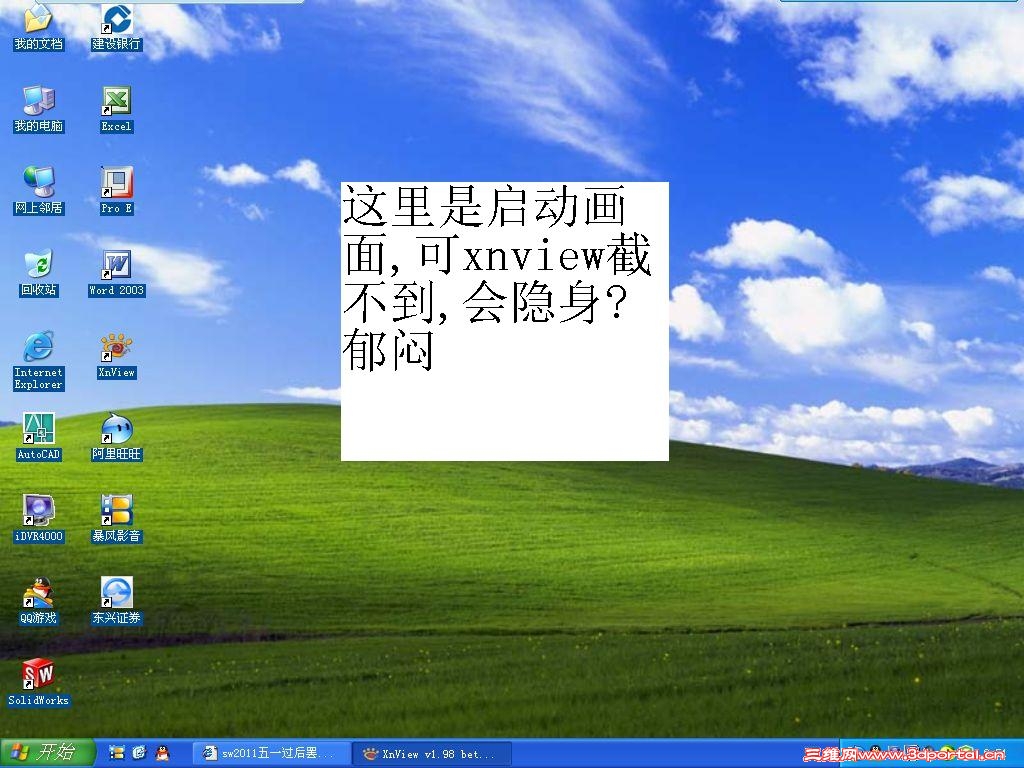The height and width of the screenshot is (768, 1024).
Task: Switch to sw2011五一过后罢 taskbar window
Action: [x=272, y=754]
